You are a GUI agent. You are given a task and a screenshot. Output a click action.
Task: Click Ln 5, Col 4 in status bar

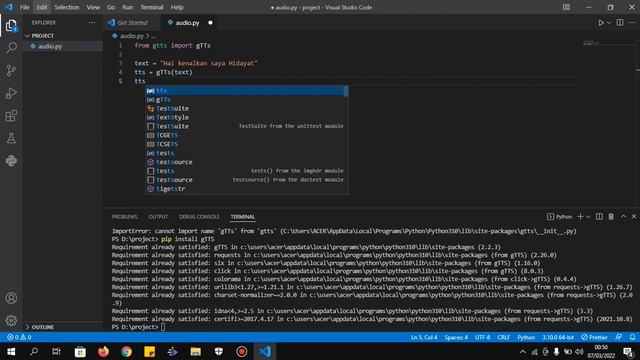(424, 337)
